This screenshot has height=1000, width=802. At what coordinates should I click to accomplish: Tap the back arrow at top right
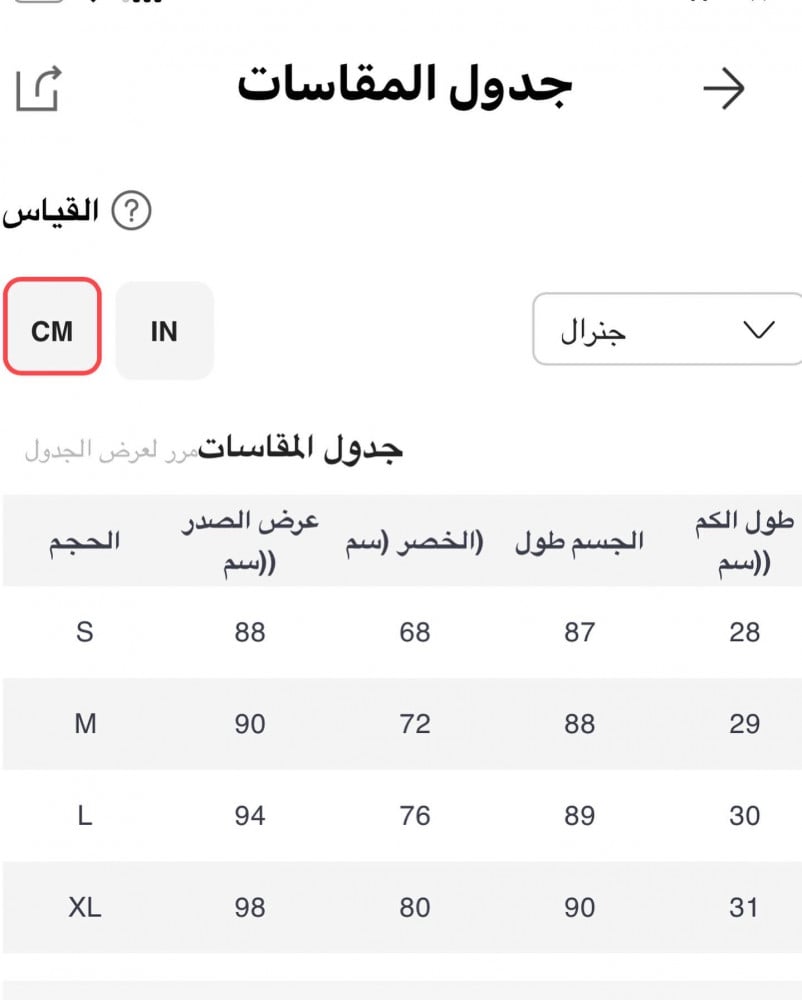pyautogui.click(x=724, y=89)
